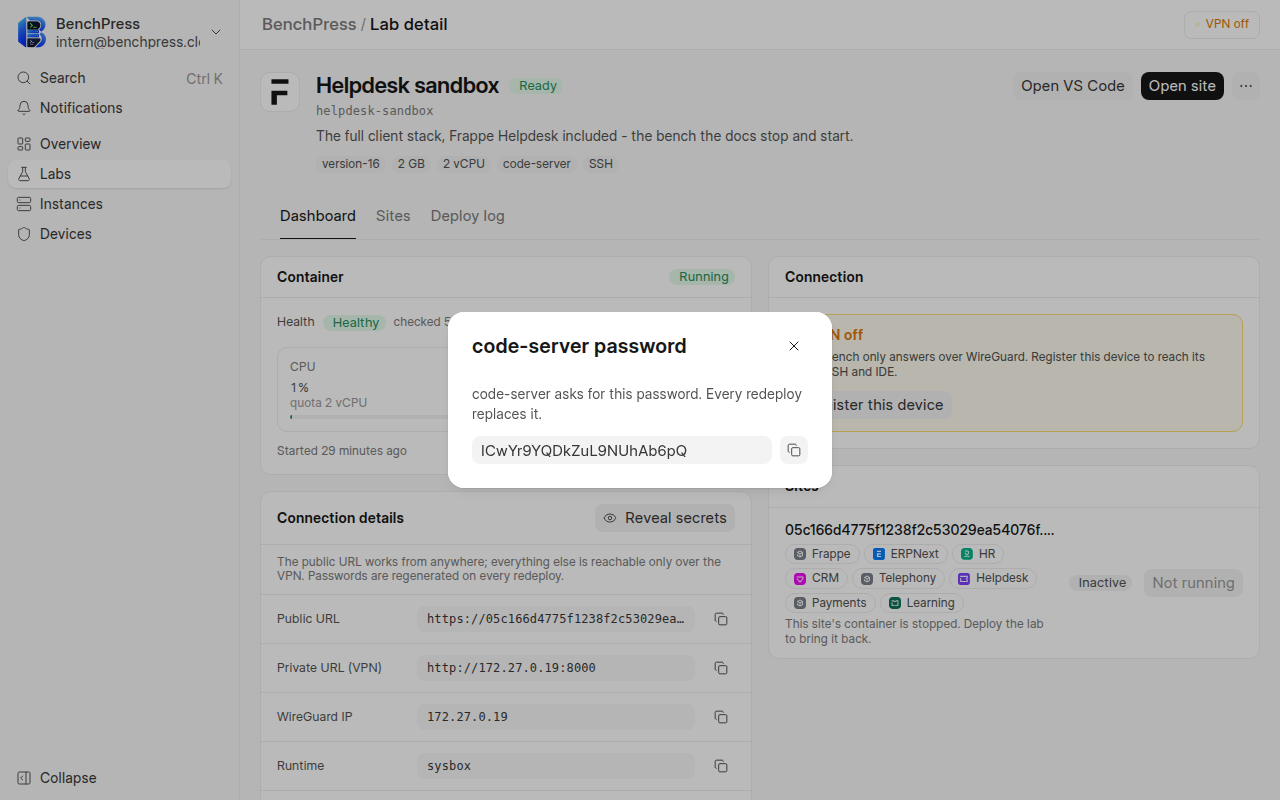Click the Learning app chip
Viewport: 1280px width, 800px height.
pyautogui.click(x=921, y=603)
